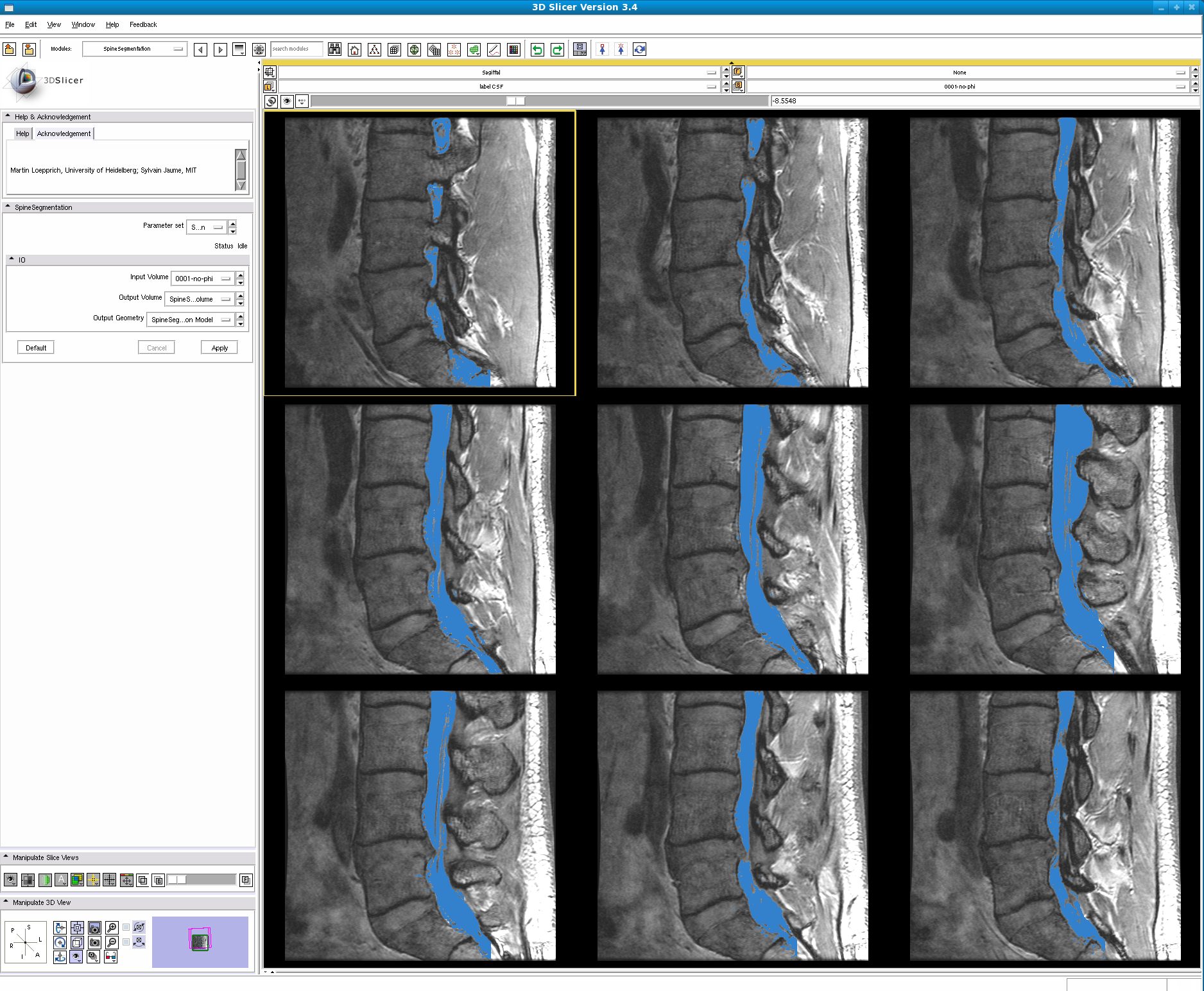Screen dimensions: 1204x991
Task: Click the green Redo arrow icon
Action: 557,49
